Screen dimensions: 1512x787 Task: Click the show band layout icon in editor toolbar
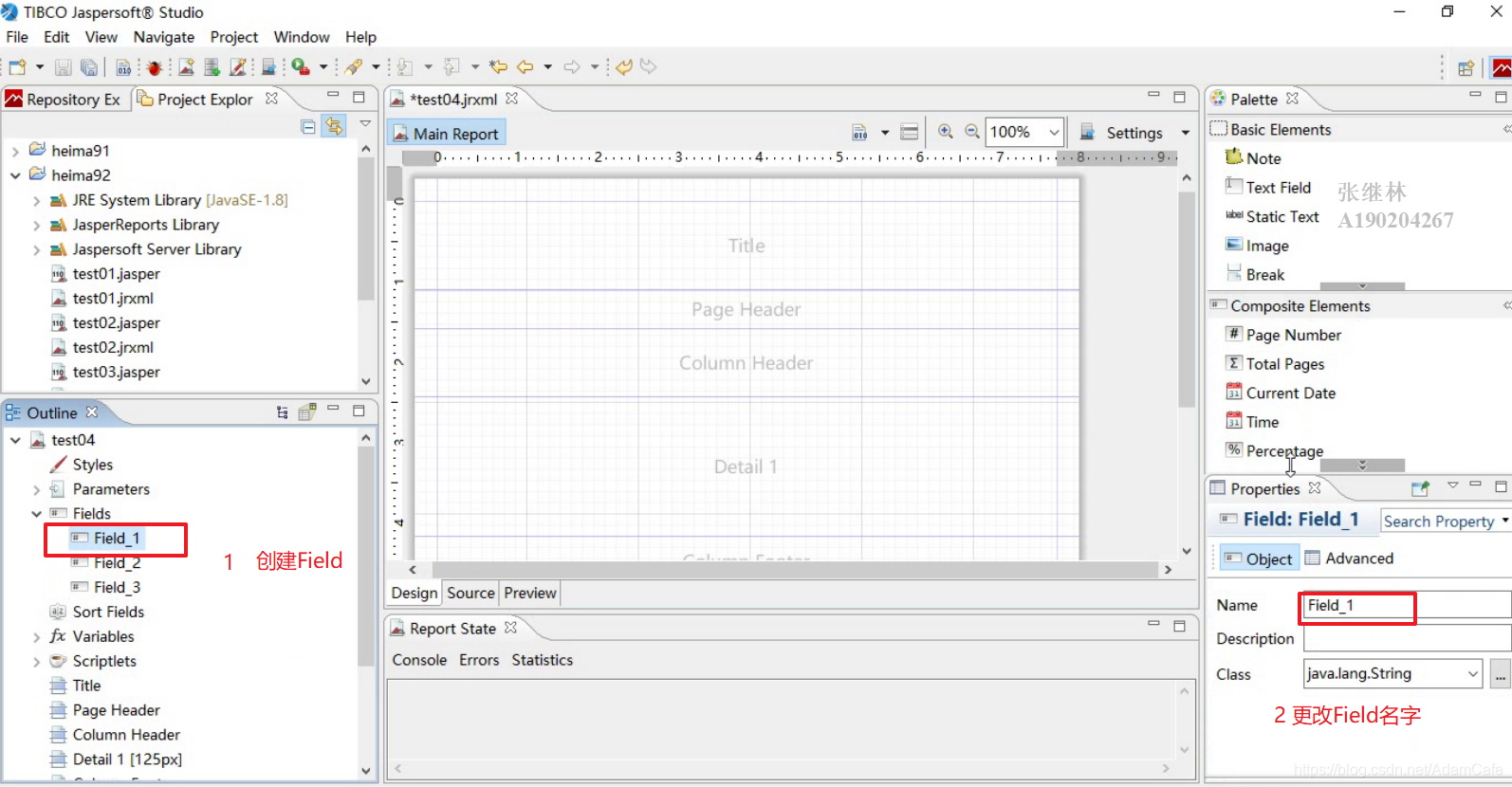pos(909,132)
